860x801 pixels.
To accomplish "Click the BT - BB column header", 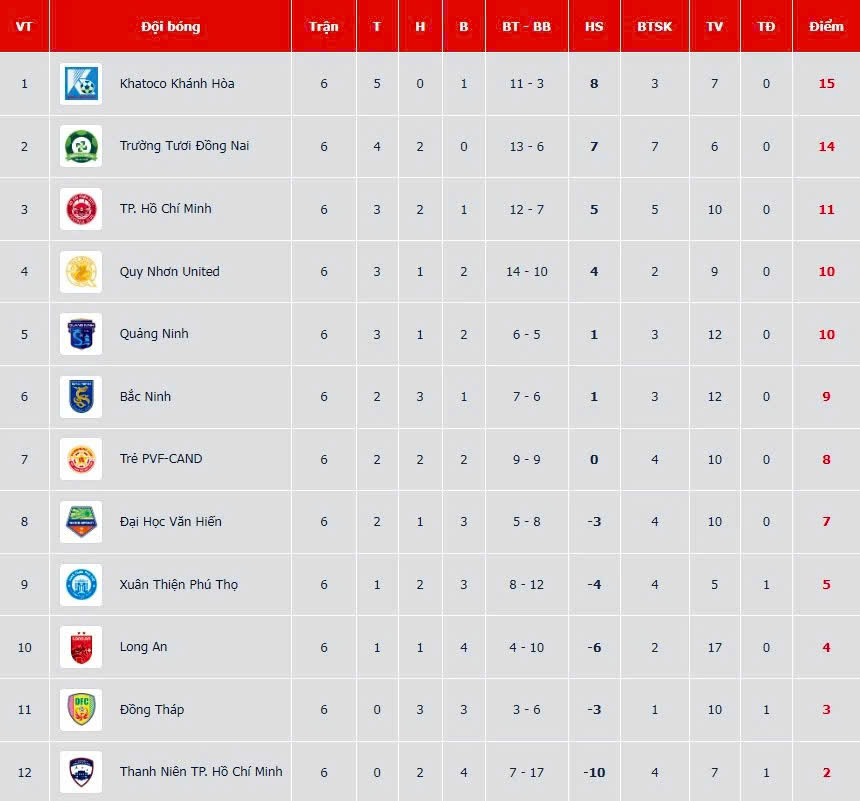I will pos(526,26).
